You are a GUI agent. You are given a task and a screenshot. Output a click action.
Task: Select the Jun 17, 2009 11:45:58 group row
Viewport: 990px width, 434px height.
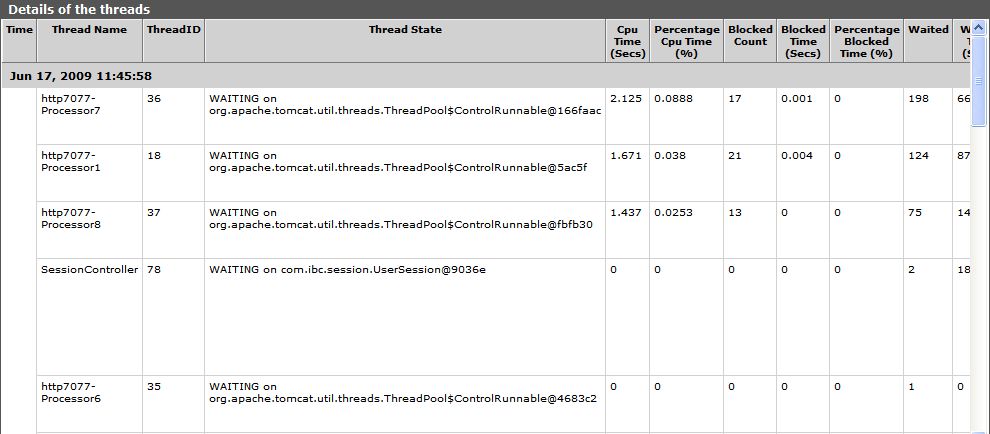coord(486,76)
